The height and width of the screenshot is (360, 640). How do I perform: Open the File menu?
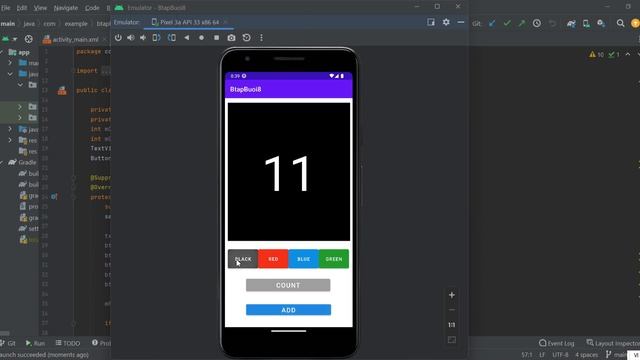click(x=6, y=8)
